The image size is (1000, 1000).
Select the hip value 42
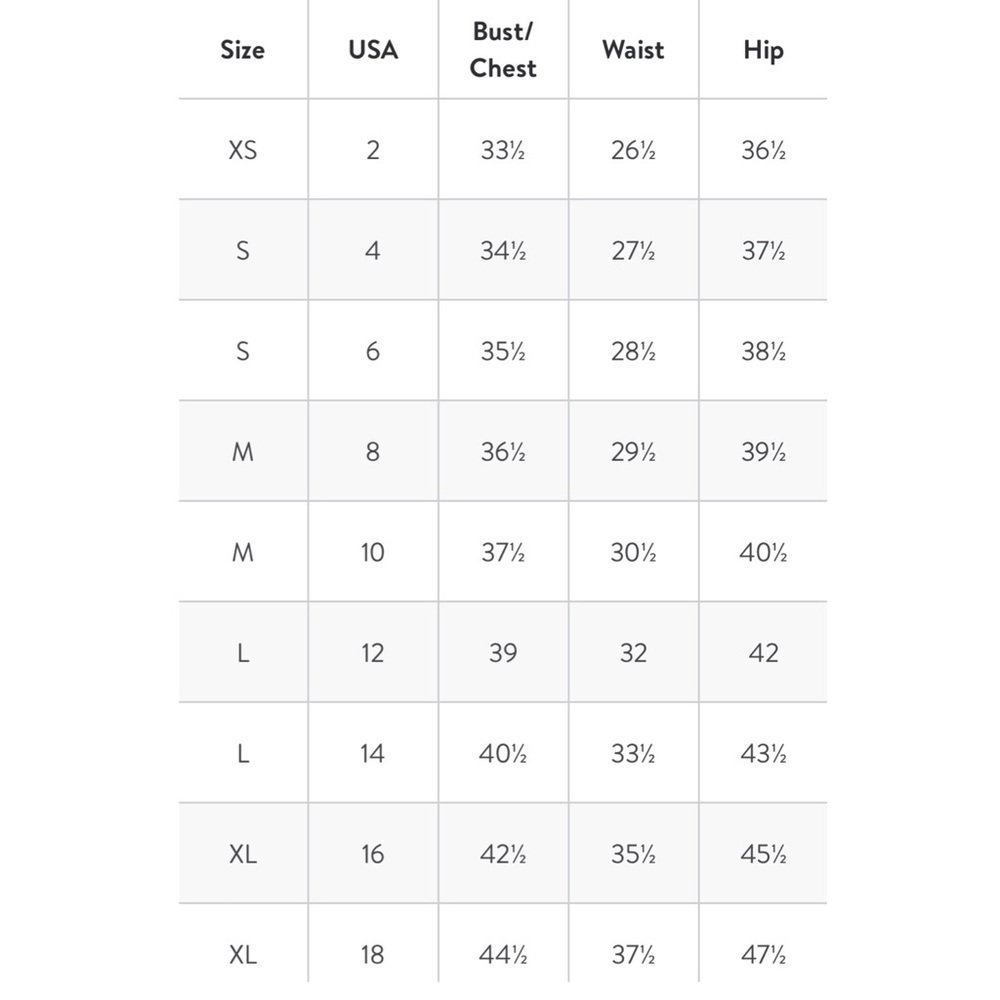point(763,653)
